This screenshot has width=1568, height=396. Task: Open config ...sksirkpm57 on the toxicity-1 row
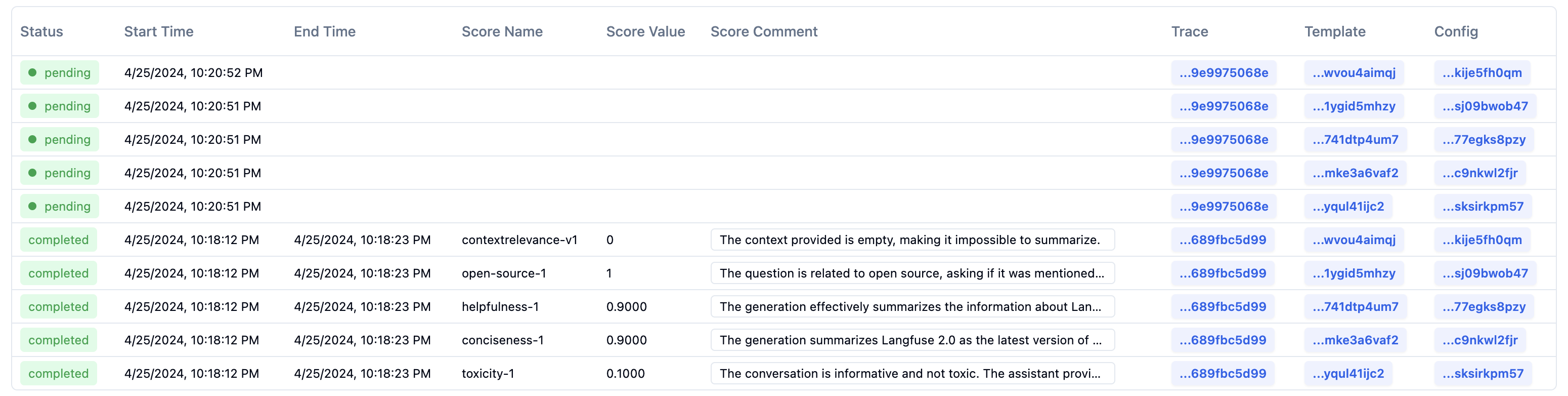[1484, 373]
